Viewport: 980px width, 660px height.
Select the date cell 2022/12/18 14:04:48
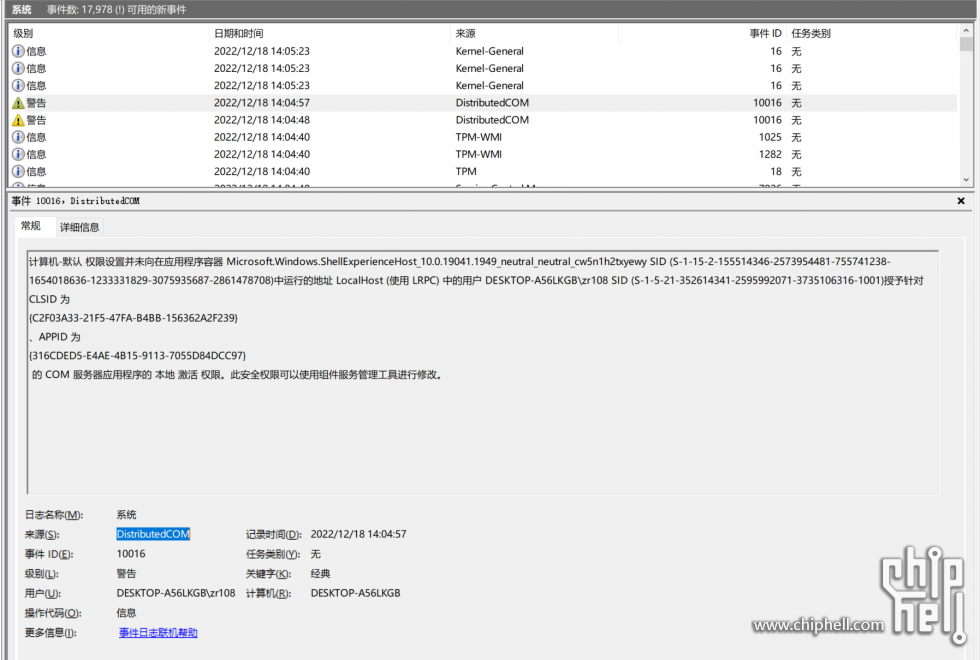coord(262,120)
